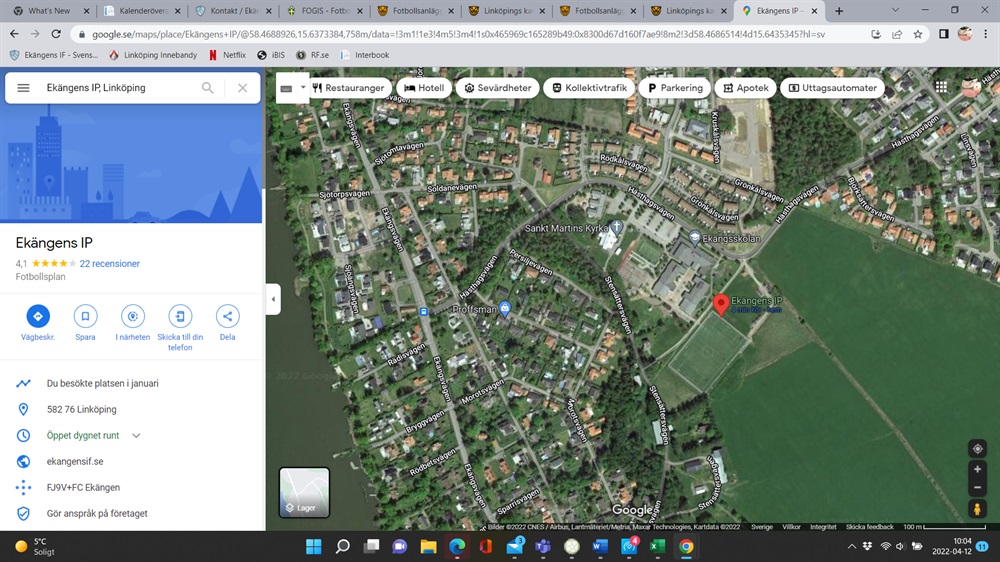Open Excel from the taskbar
1000x562 pixels.
click(658, 547)
